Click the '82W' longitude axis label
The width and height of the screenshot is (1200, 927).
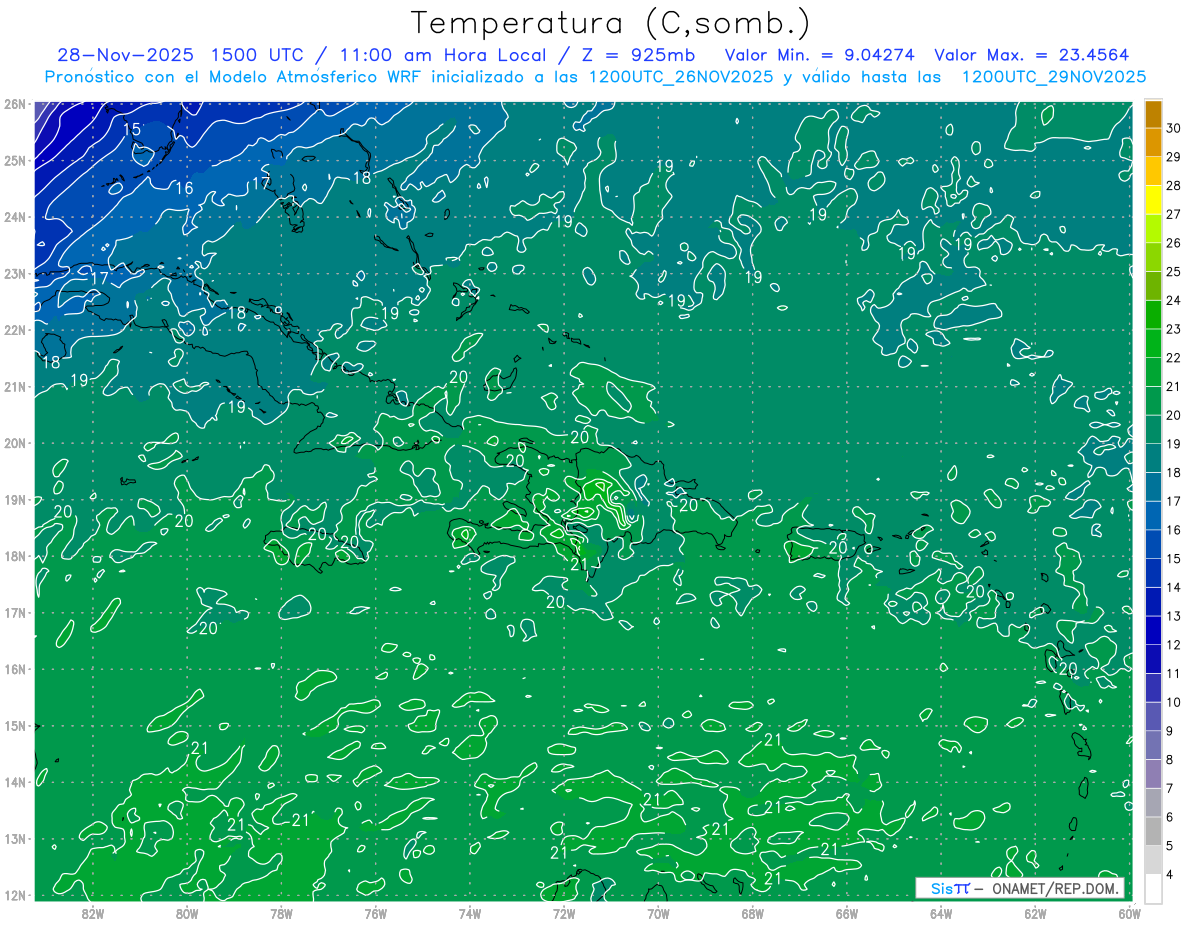point(93,913)
